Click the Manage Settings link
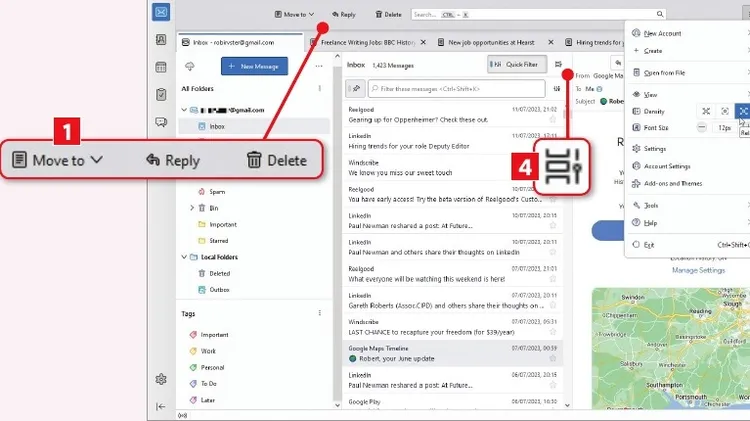The height and width of the screenshot is (421, 750). tap(698, 270)
